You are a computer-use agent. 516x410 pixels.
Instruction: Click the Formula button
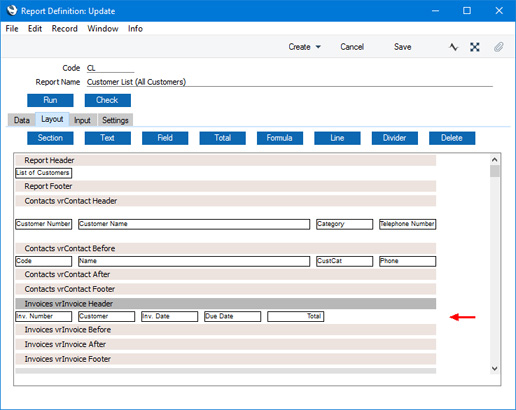(280, 138)
